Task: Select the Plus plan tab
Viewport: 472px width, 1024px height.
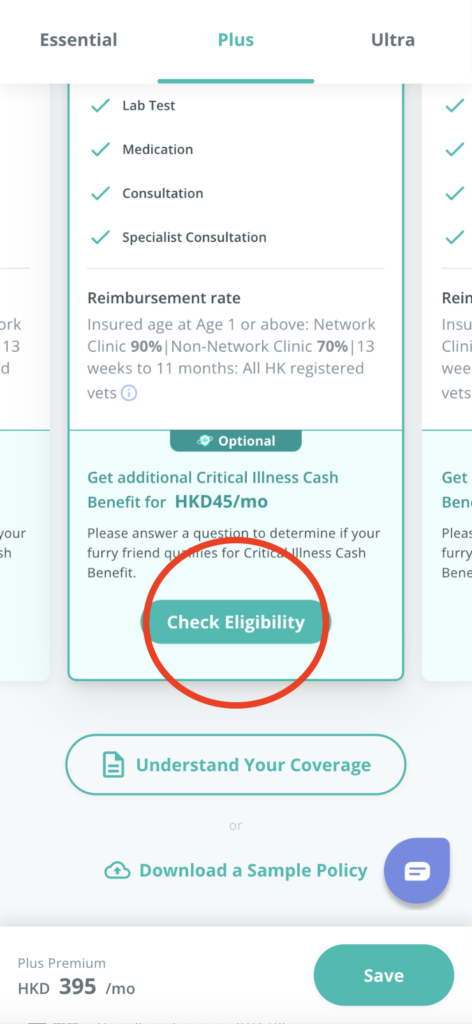Action: [x=236, y=40]
